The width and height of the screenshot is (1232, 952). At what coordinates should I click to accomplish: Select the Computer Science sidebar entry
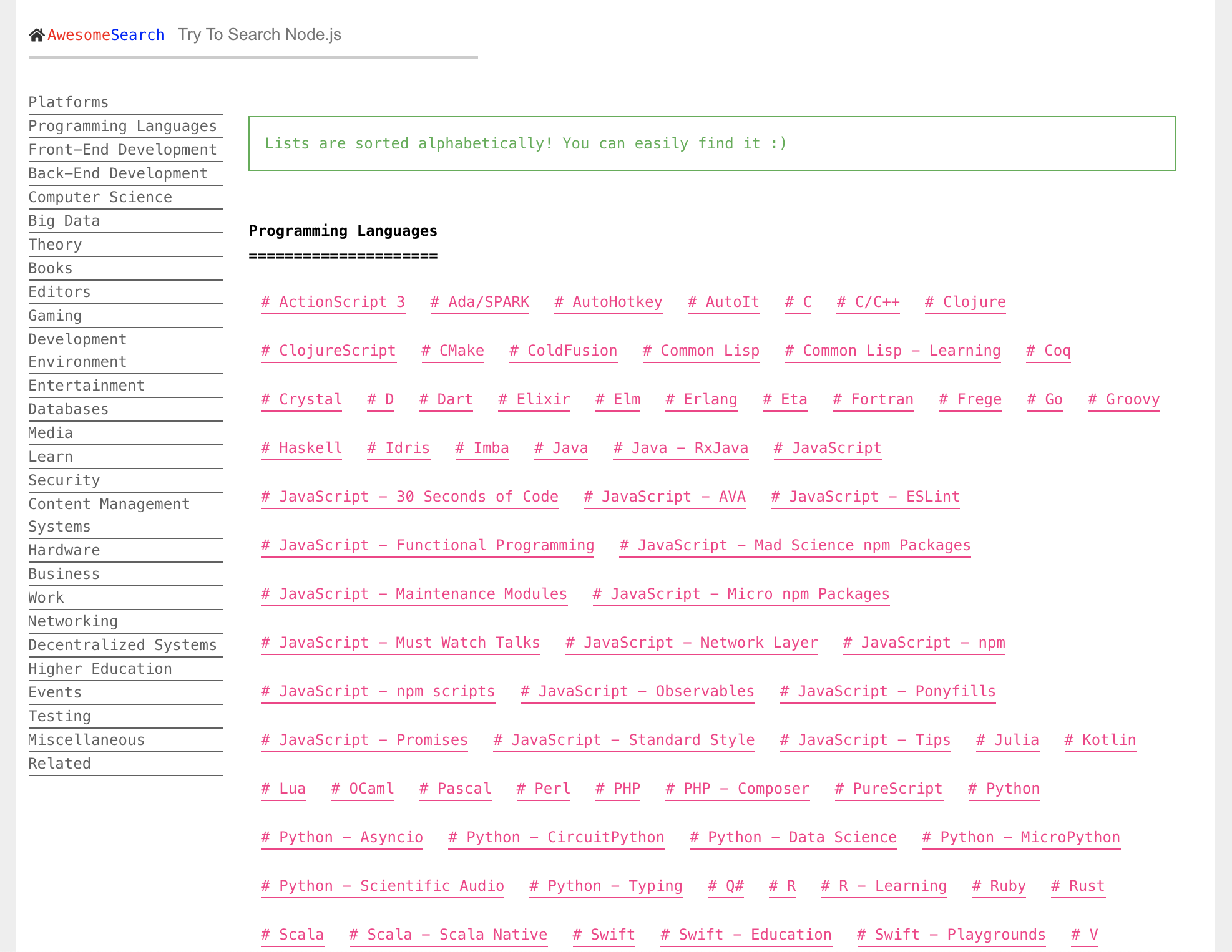pyautogui.click(x=100, y=197)
